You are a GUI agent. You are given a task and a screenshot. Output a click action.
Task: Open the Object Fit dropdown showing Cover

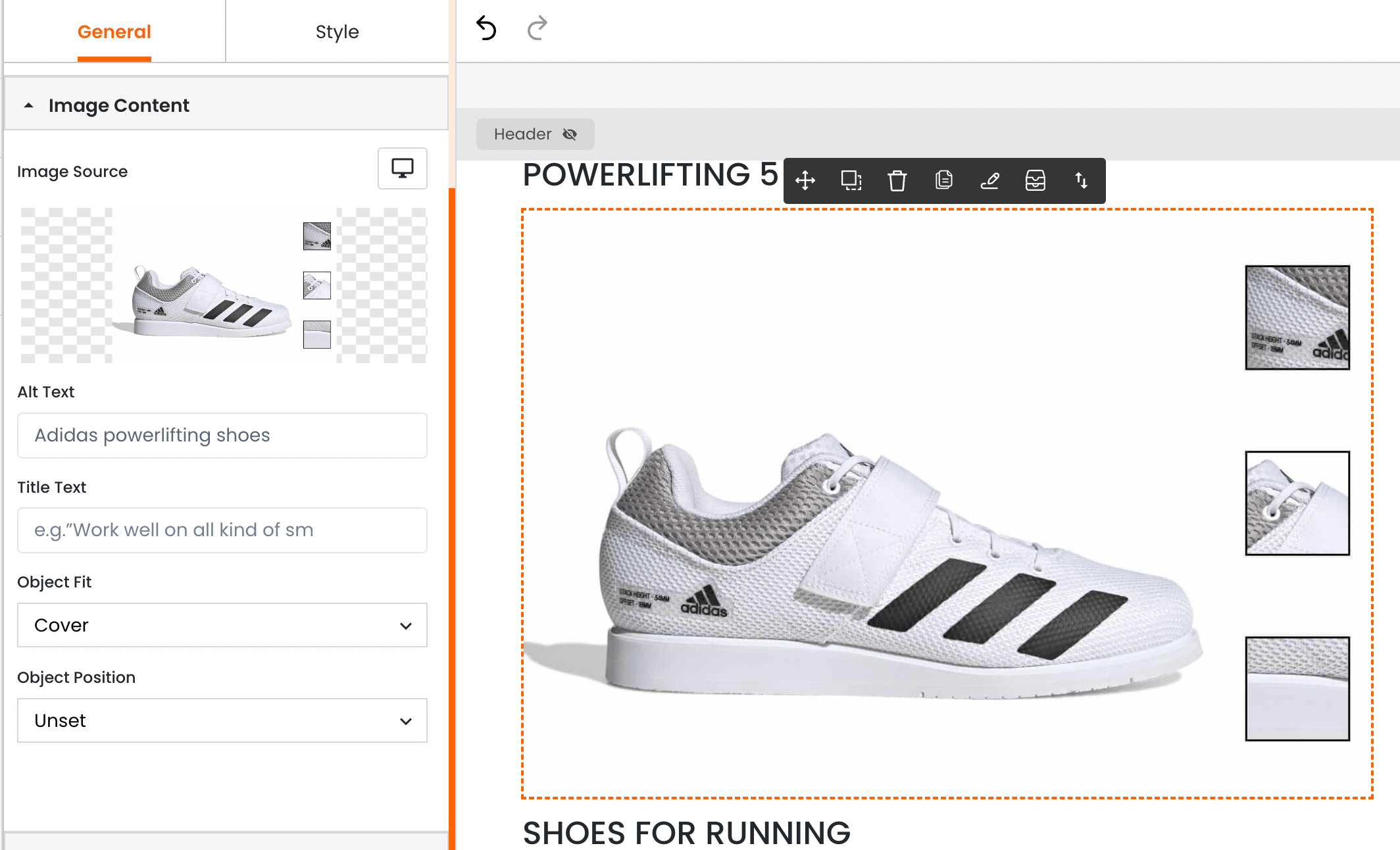click(x=222, y=625)
